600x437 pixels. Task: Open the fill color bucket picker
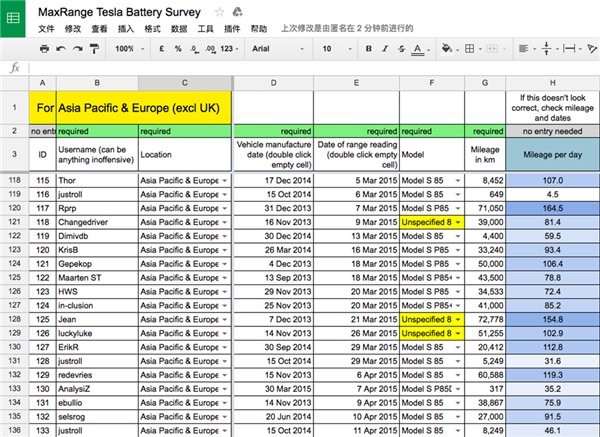coord(449,49)
